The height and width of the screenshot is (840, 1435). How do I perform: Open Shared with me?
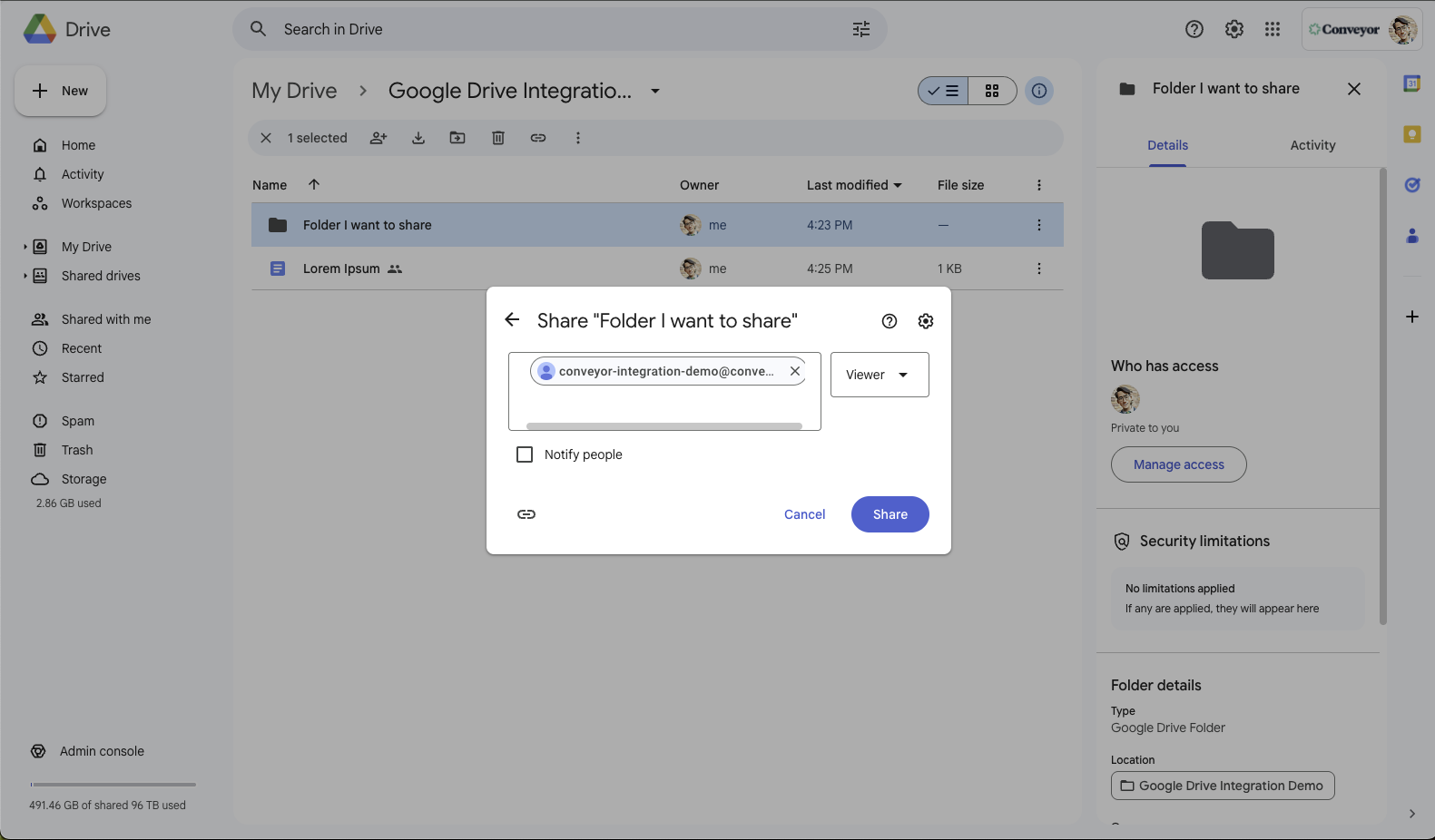coord(106,319)
